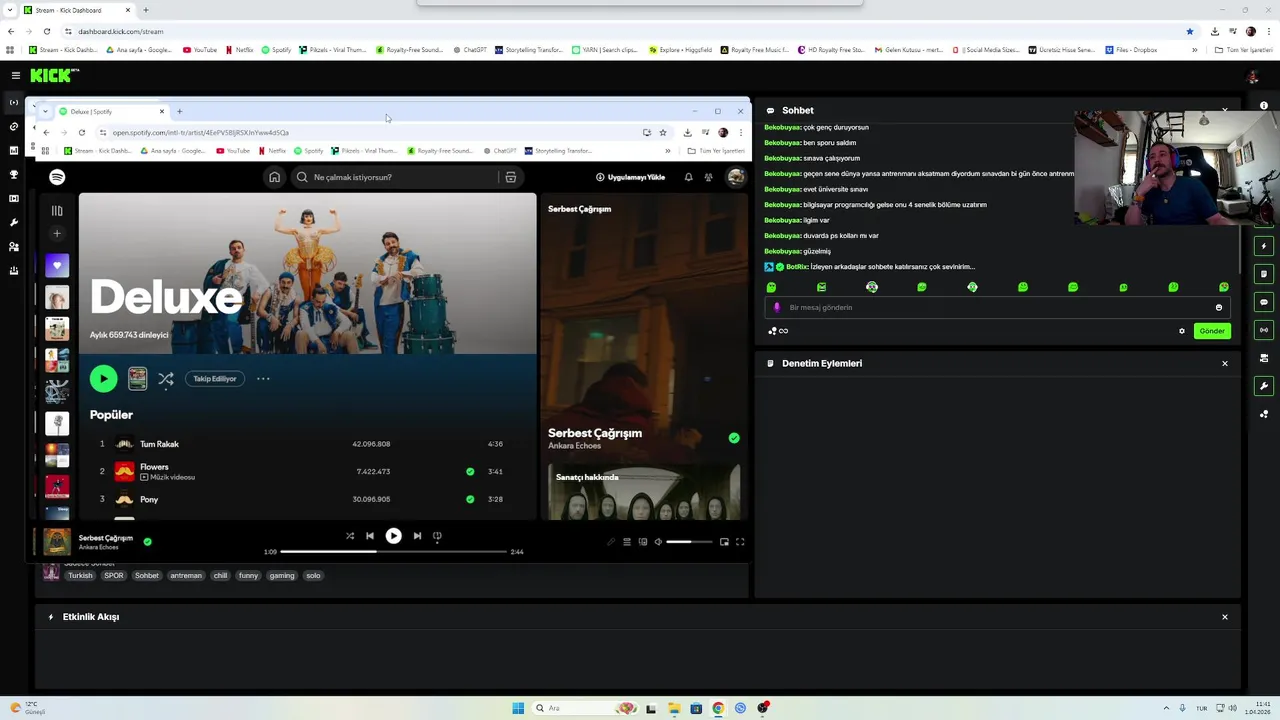Click Uygulamayı Yükle install app link

point(630,177)
